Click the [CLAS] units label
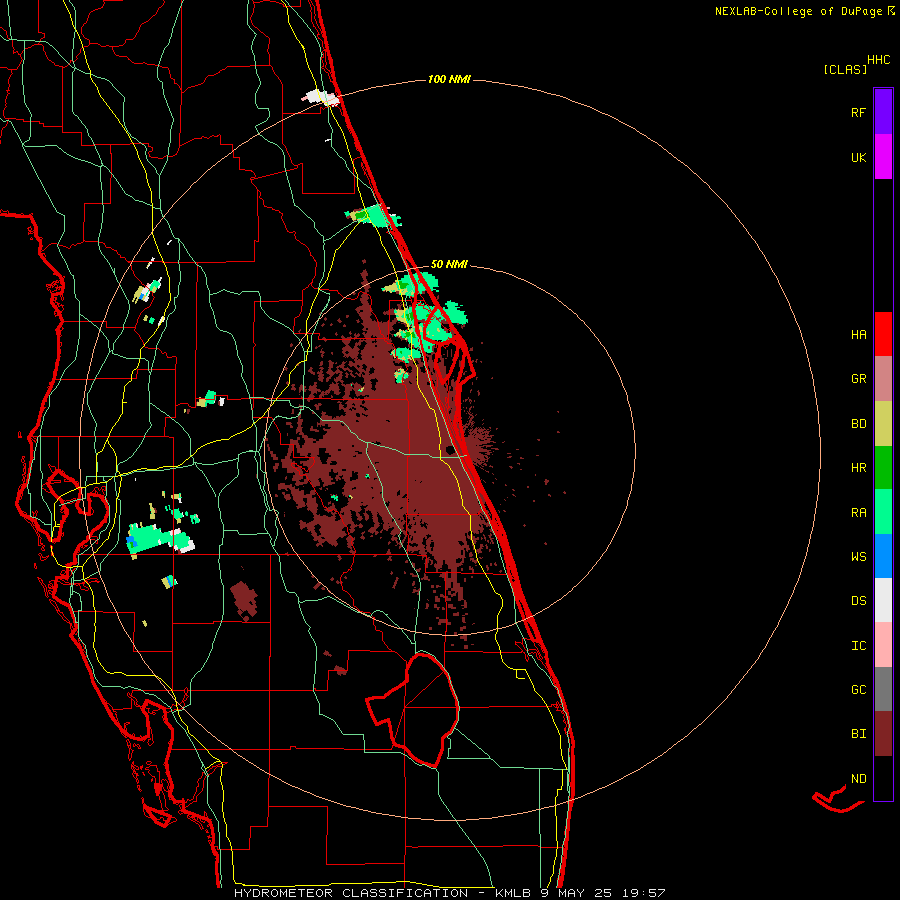The width and height of the screenshot is (900, 900). coord(845,70)
